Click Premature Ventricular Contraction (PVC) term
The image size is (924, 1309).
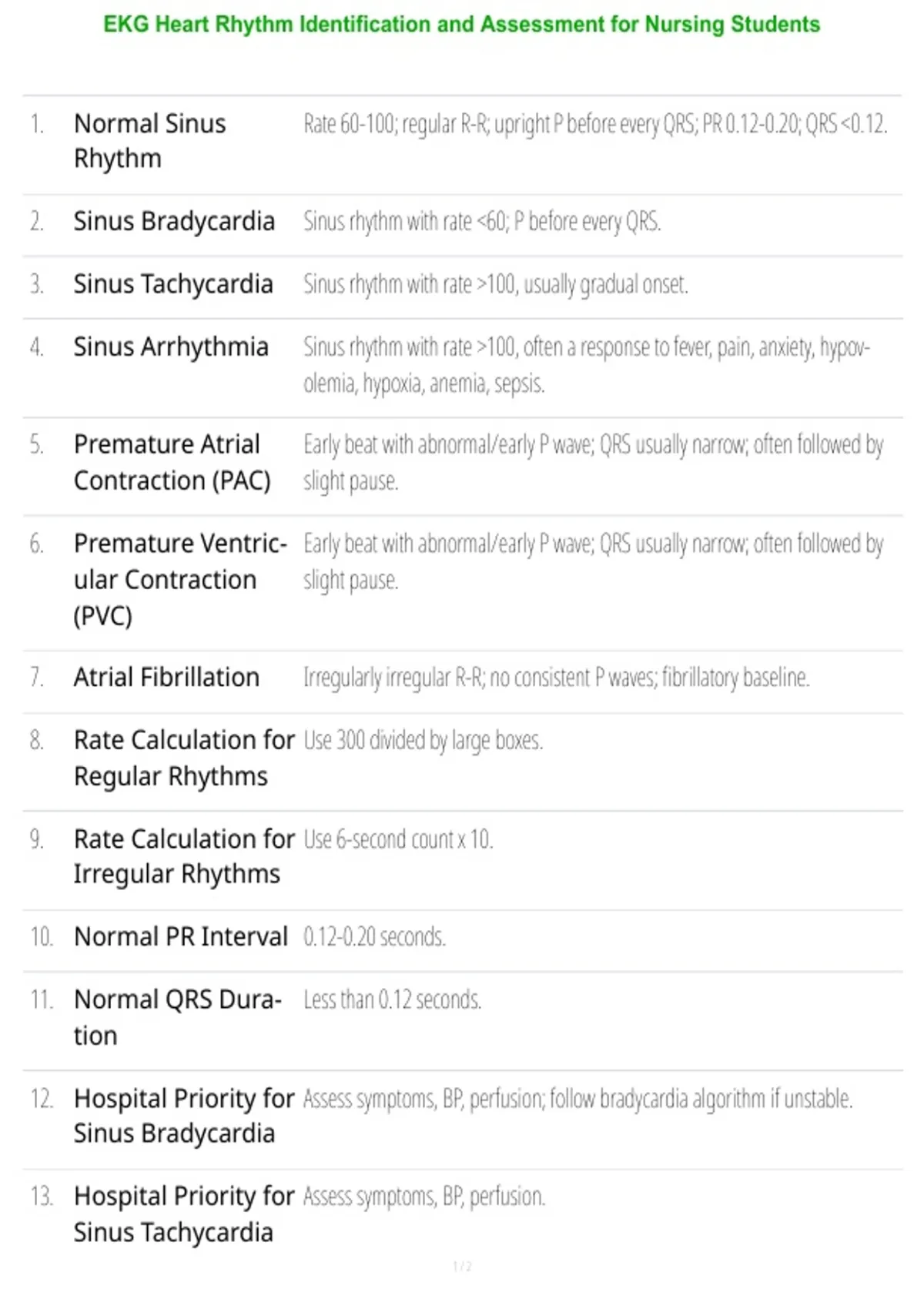[x=180, y=580]
